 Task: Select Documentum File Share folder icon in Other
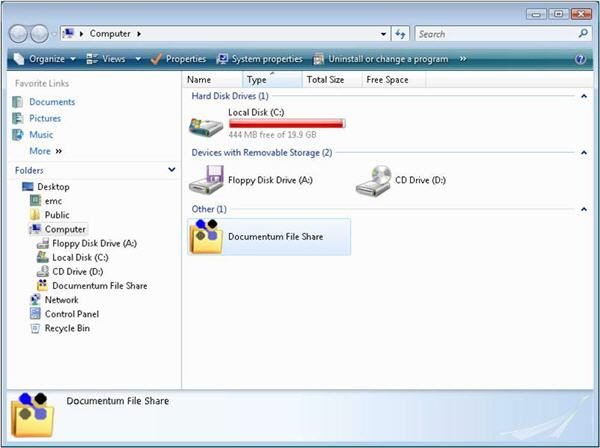tap(206, 236)
